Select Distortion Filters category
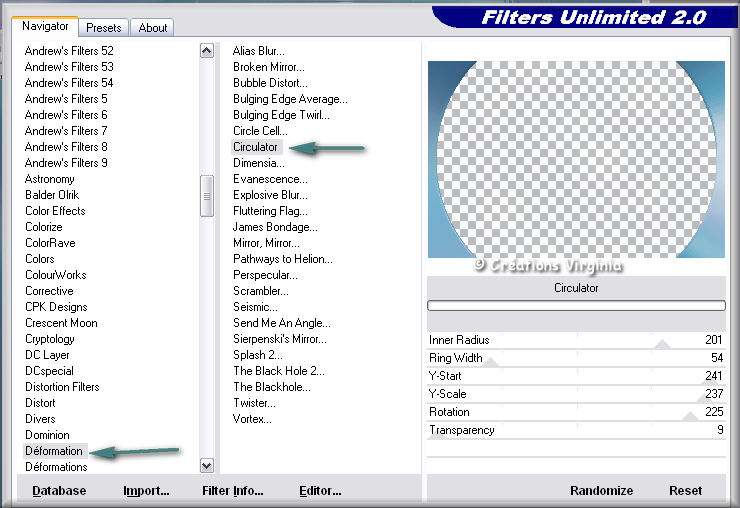Screen dimensions: 740x508 point(62,387)
